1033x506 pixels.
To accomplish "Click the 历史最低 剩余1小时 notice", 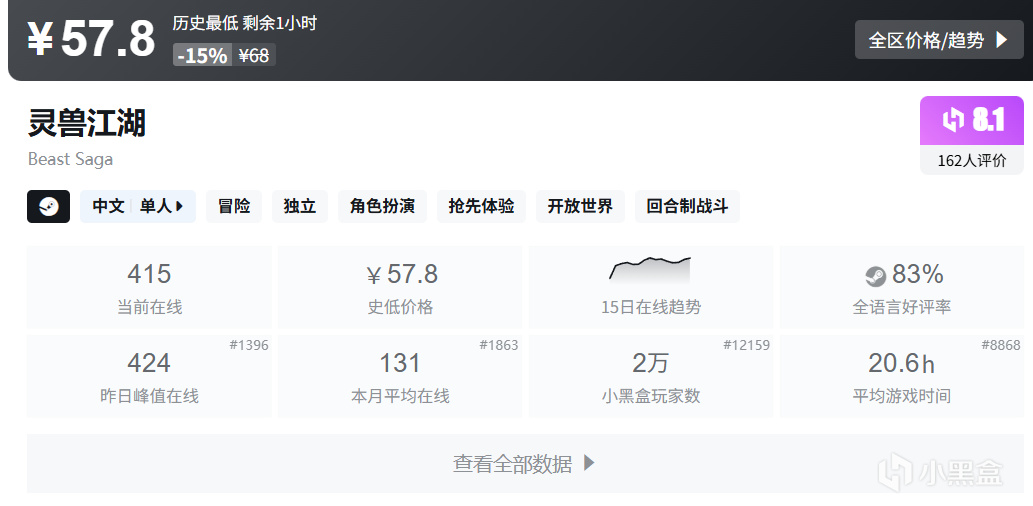I will click(x=244, y=24).
